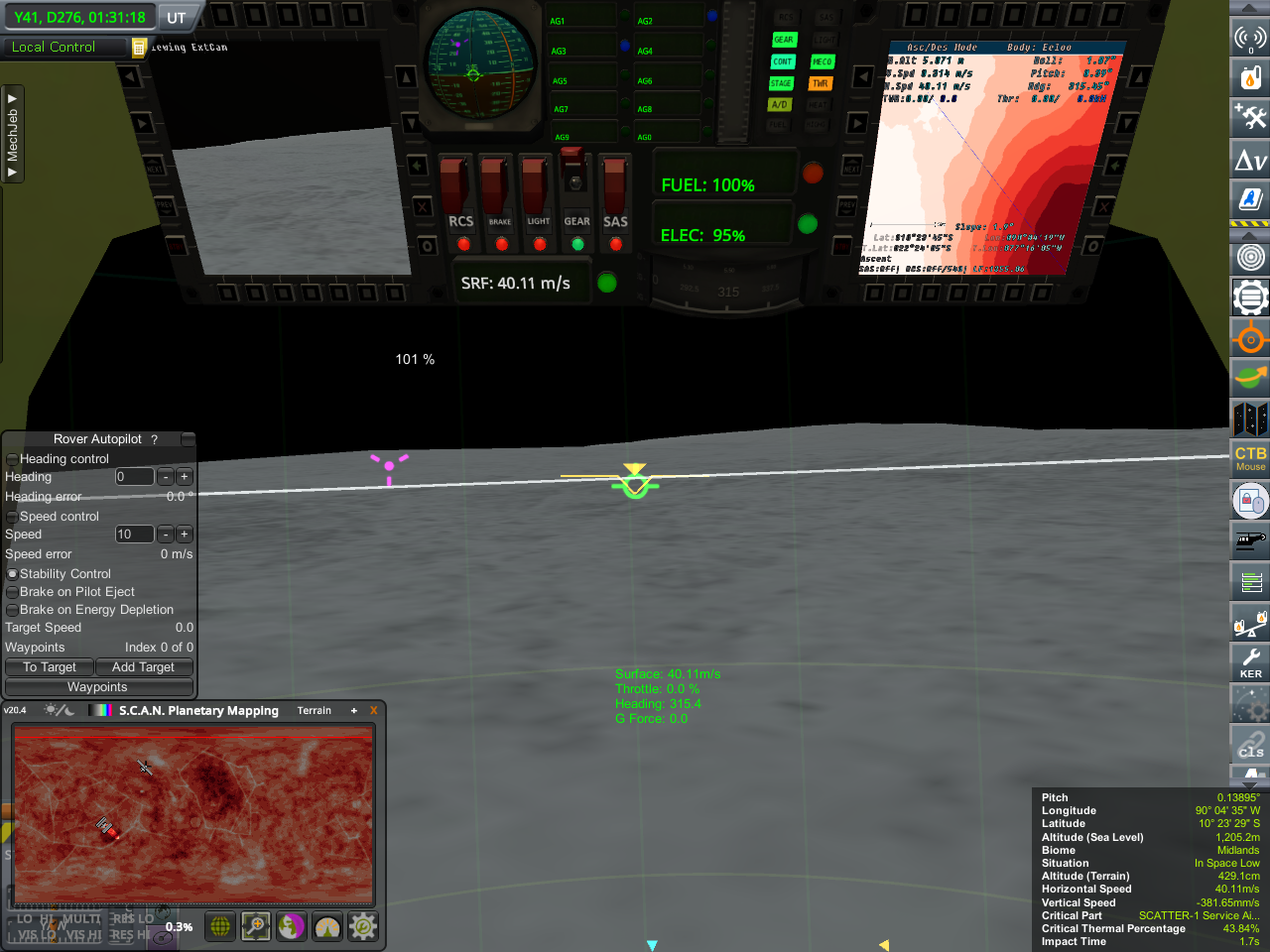Click the green button beside SRF speed
Viewport: 1270px width, 952px height.
click(x=606, y=284)
